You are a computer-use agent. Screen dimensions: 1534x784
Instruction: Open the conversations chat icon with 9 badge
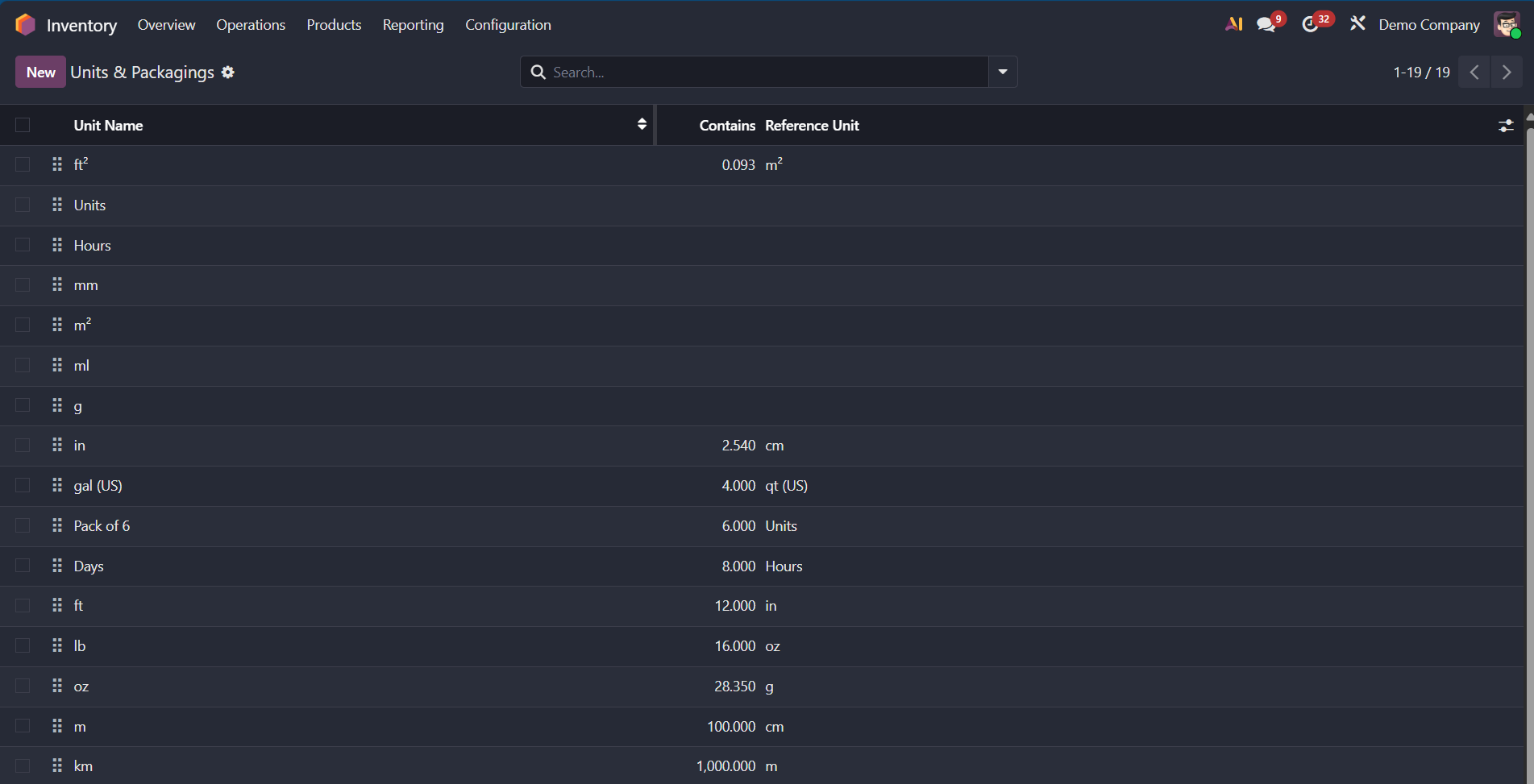point(1266,25)
